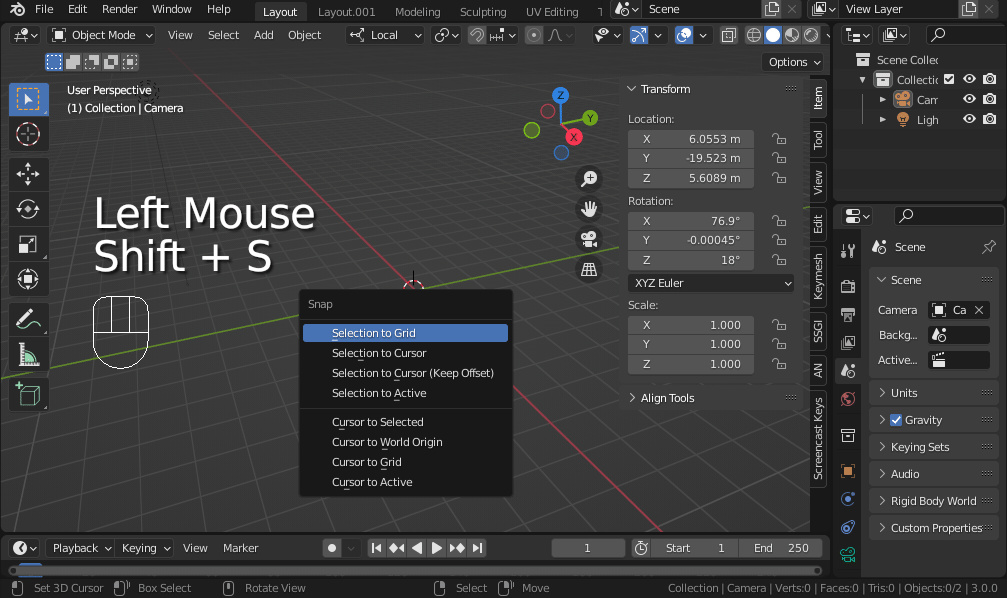Open the XYZ Euler rotation mode dropdown

pos(710,284)
